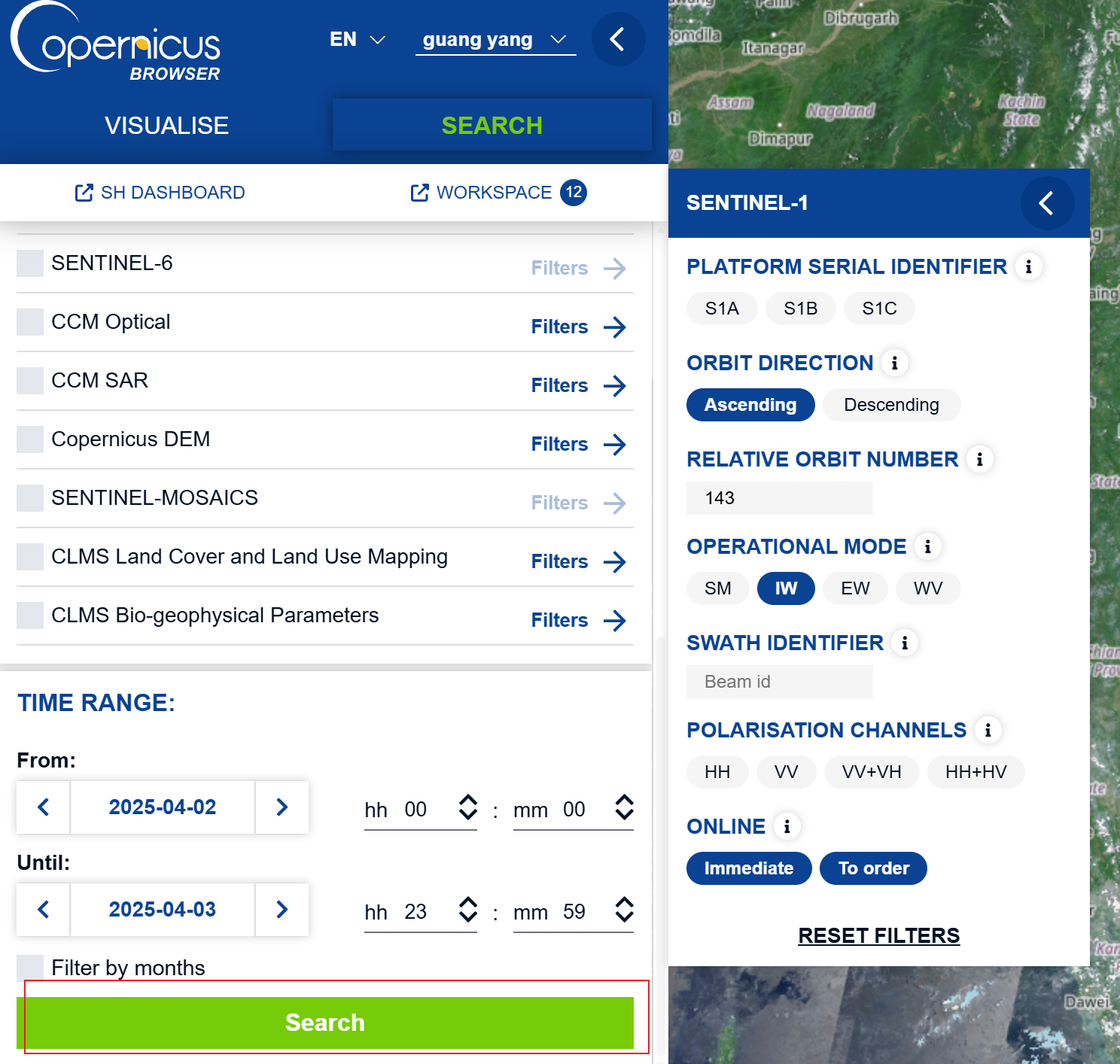Open info for Orbit Direction
Image resolution: width=1120 pixels, height=1064 pixels.
894,363
